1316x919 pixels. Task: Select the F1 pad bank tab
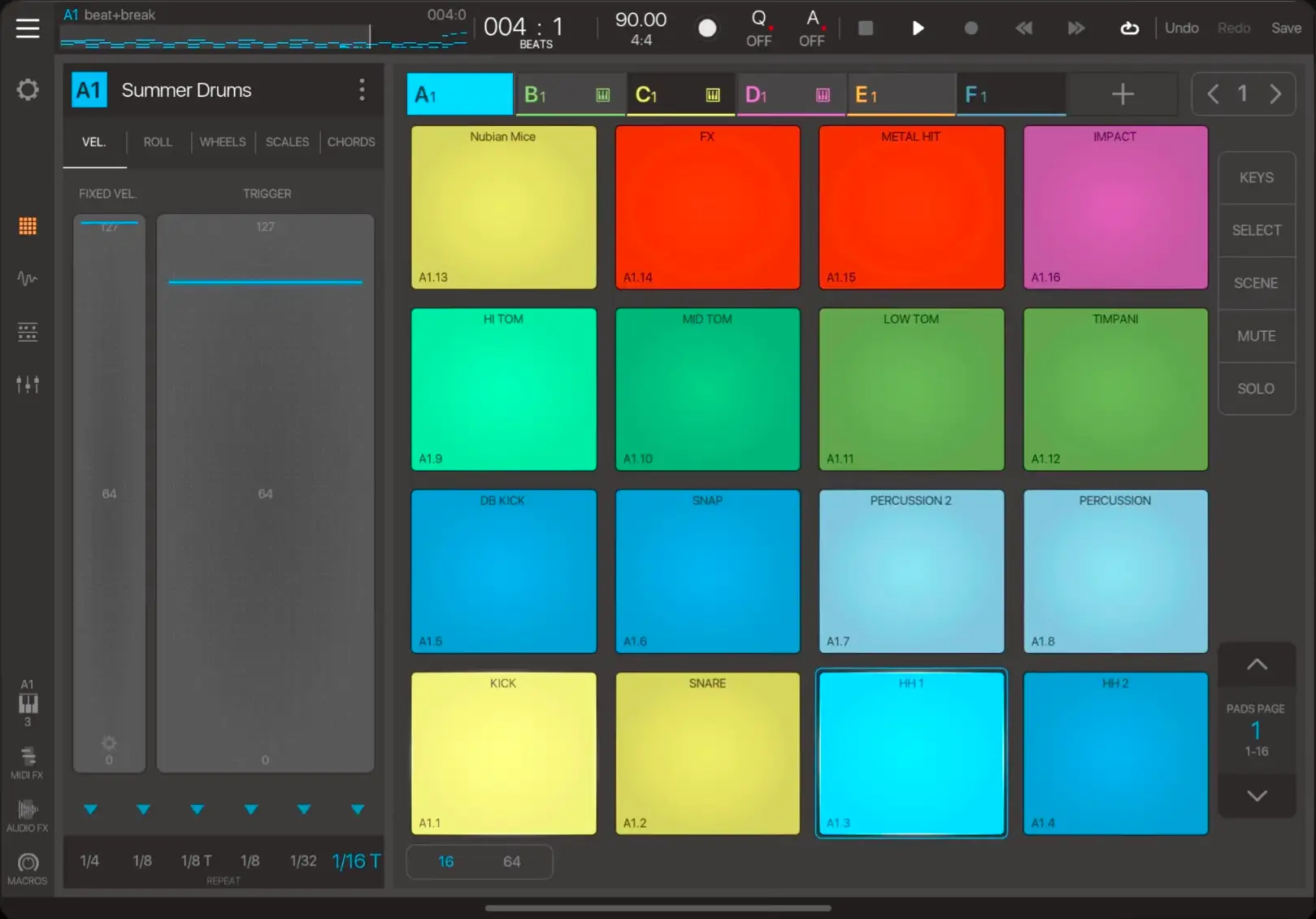tap(1010, 94)
